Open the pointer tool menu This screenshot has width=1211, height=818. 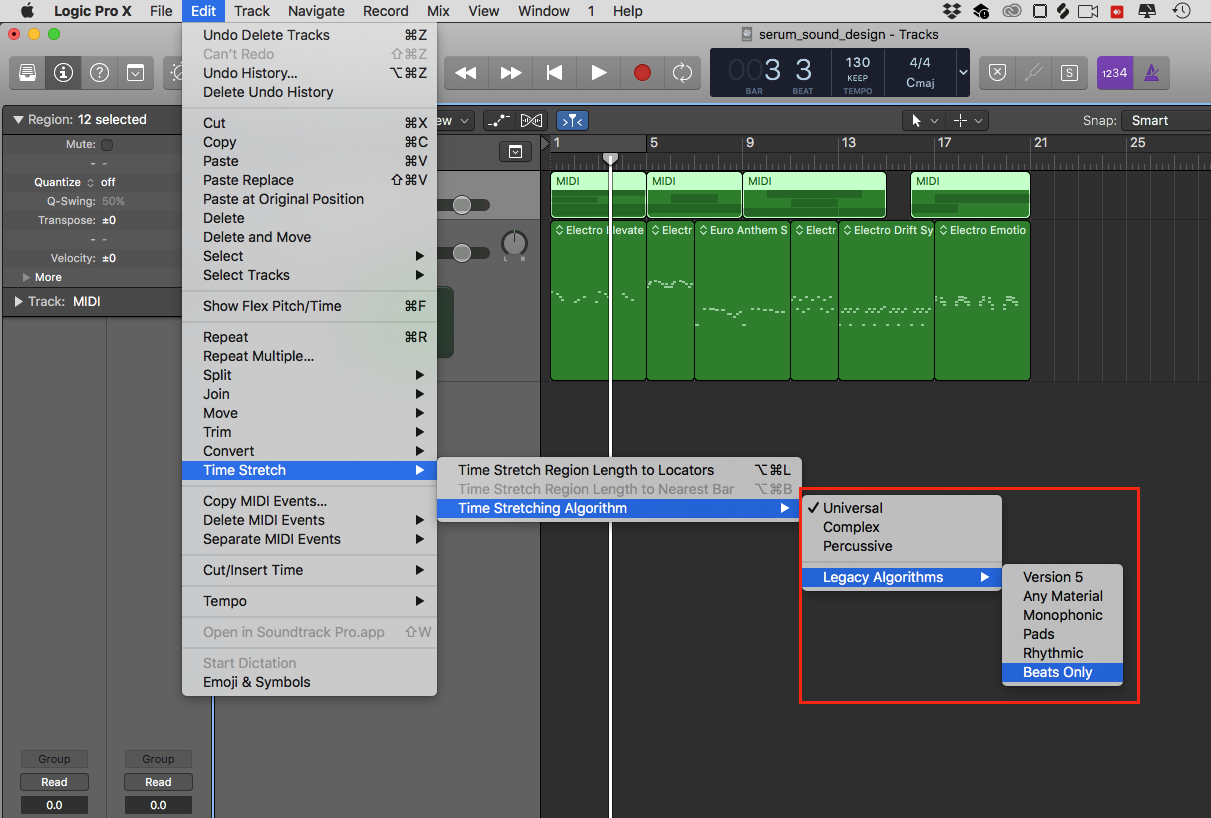[x=922, y=120]
